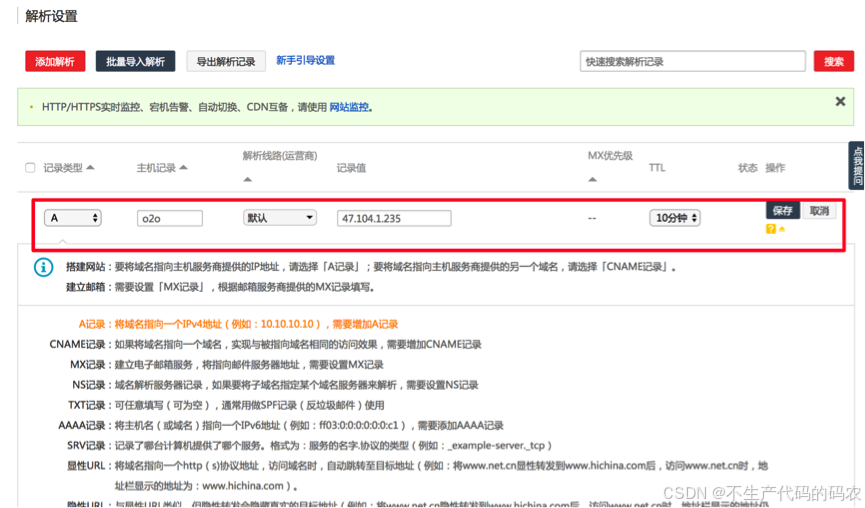Open the 点我提问 side tab
Image resolution: width=865 pixels, height=508 pixels.
tap(857, 166)
